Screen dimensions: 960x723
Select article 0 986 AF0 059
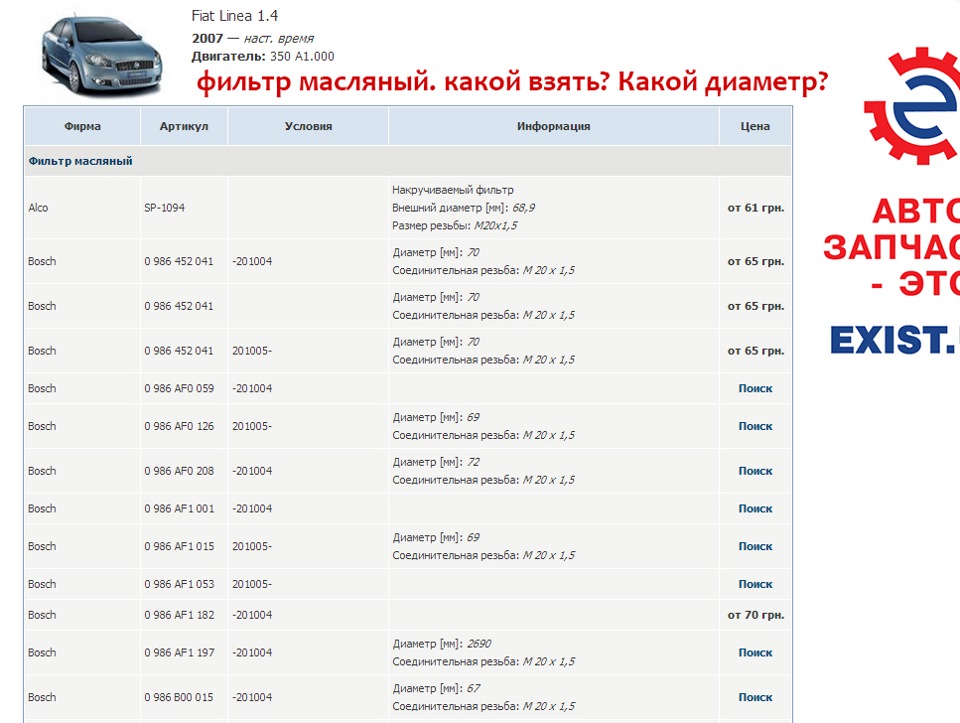179,388
